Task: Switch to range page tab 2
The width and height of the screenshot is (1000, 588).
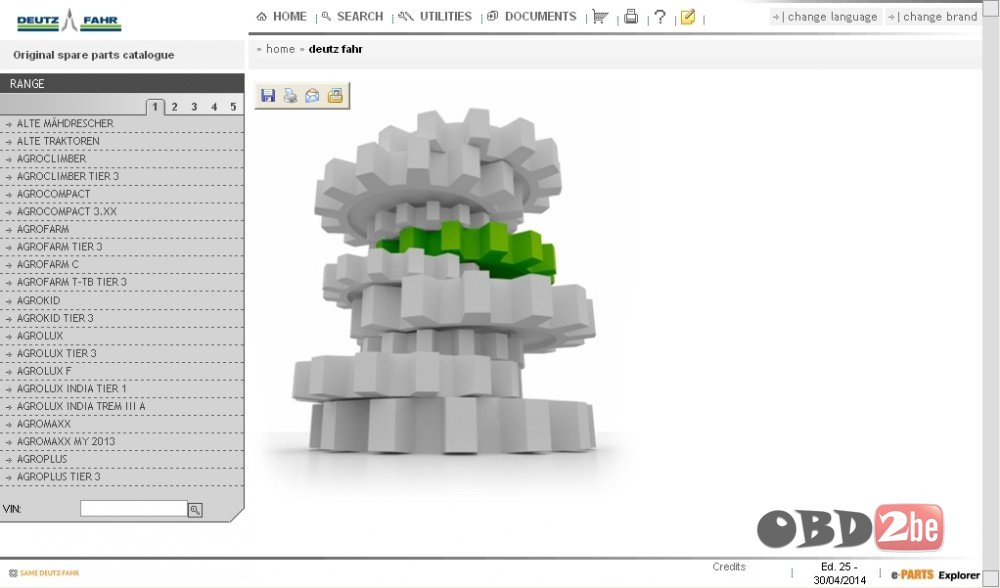Action: point(175,107)
